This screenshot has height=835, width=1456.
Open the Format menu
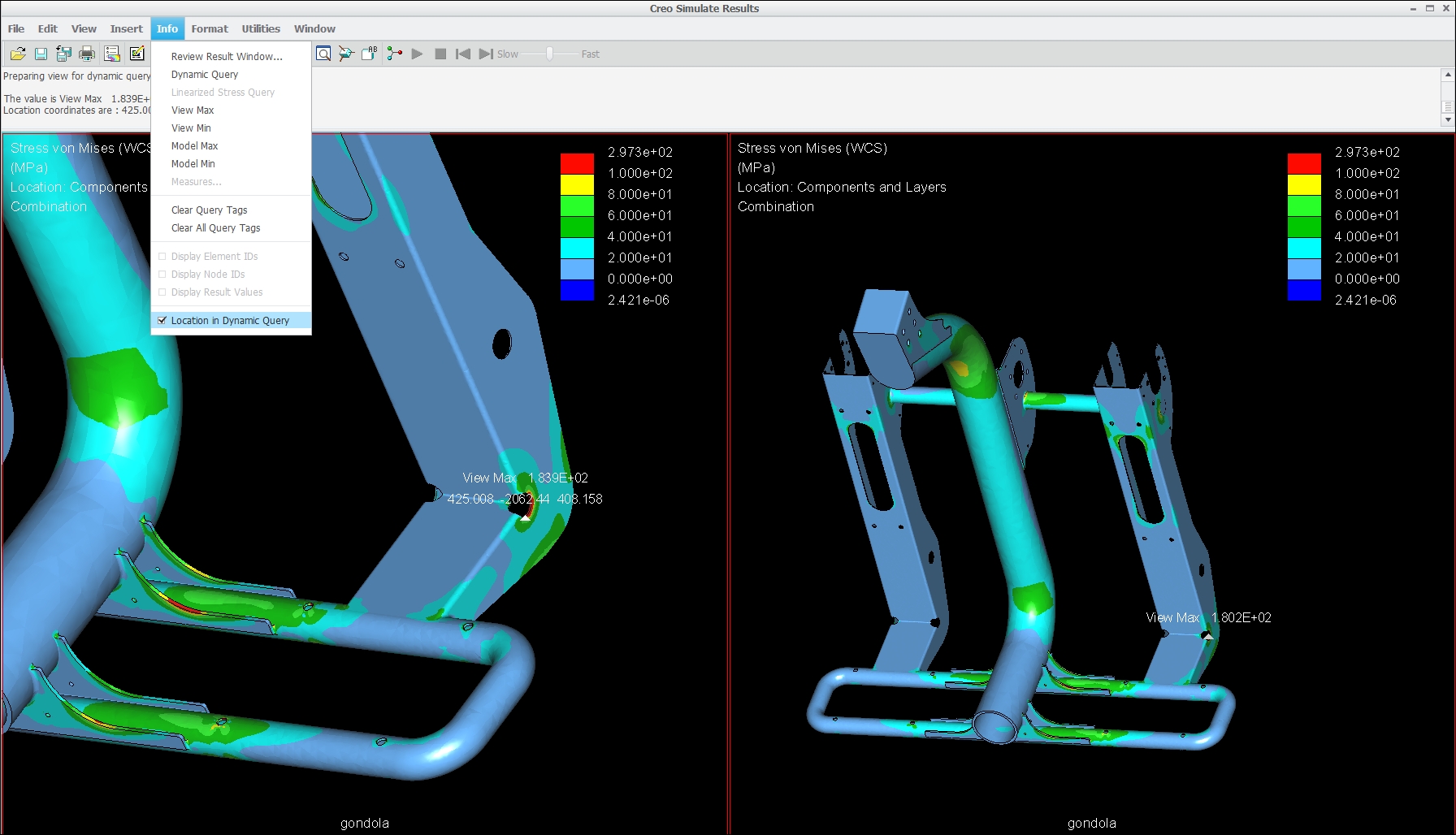pyautogui.click(x=210, y=28)
